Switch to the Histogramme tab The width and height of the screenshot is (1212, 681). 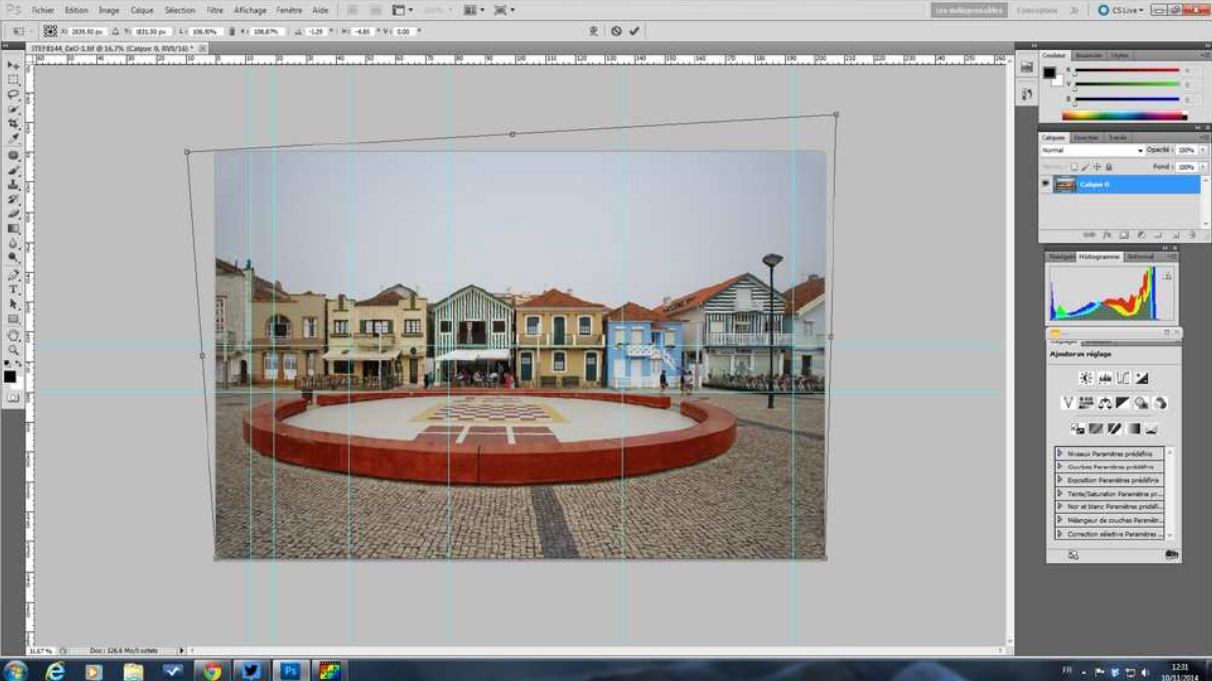point(1099,257)
